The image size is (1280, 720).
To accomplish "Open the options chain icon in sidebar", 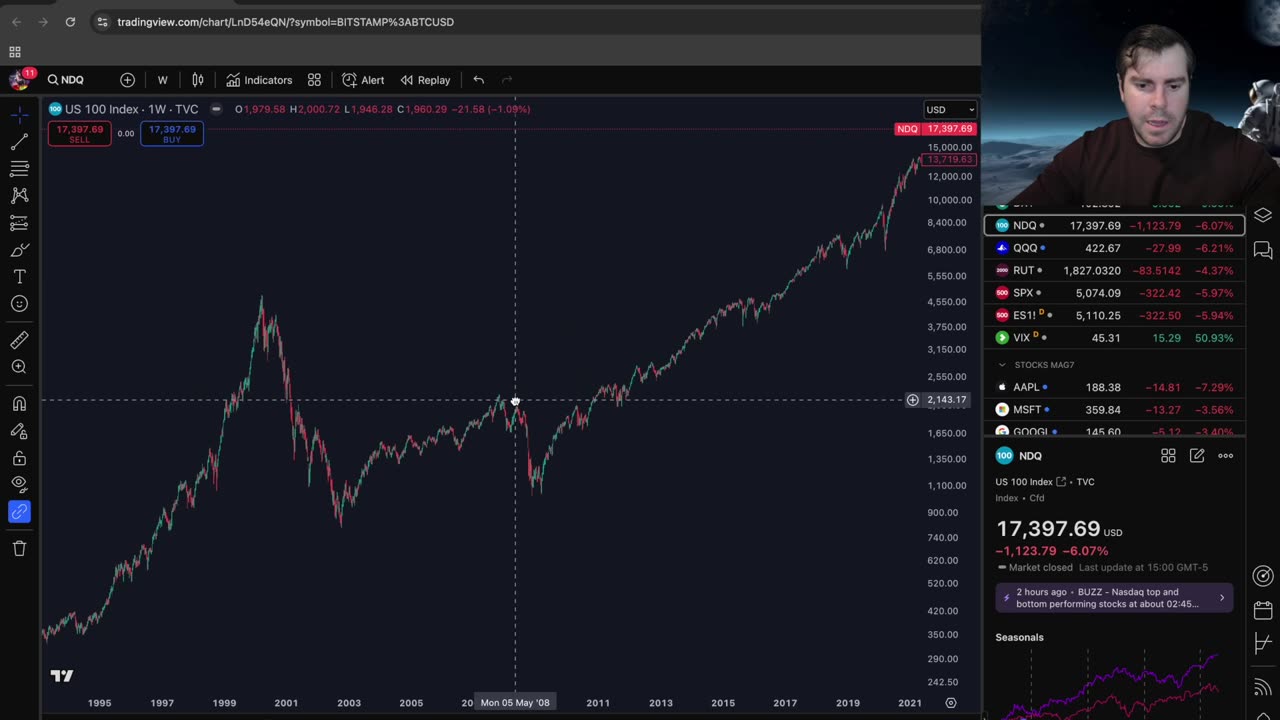I will [x=1263, y=644].
